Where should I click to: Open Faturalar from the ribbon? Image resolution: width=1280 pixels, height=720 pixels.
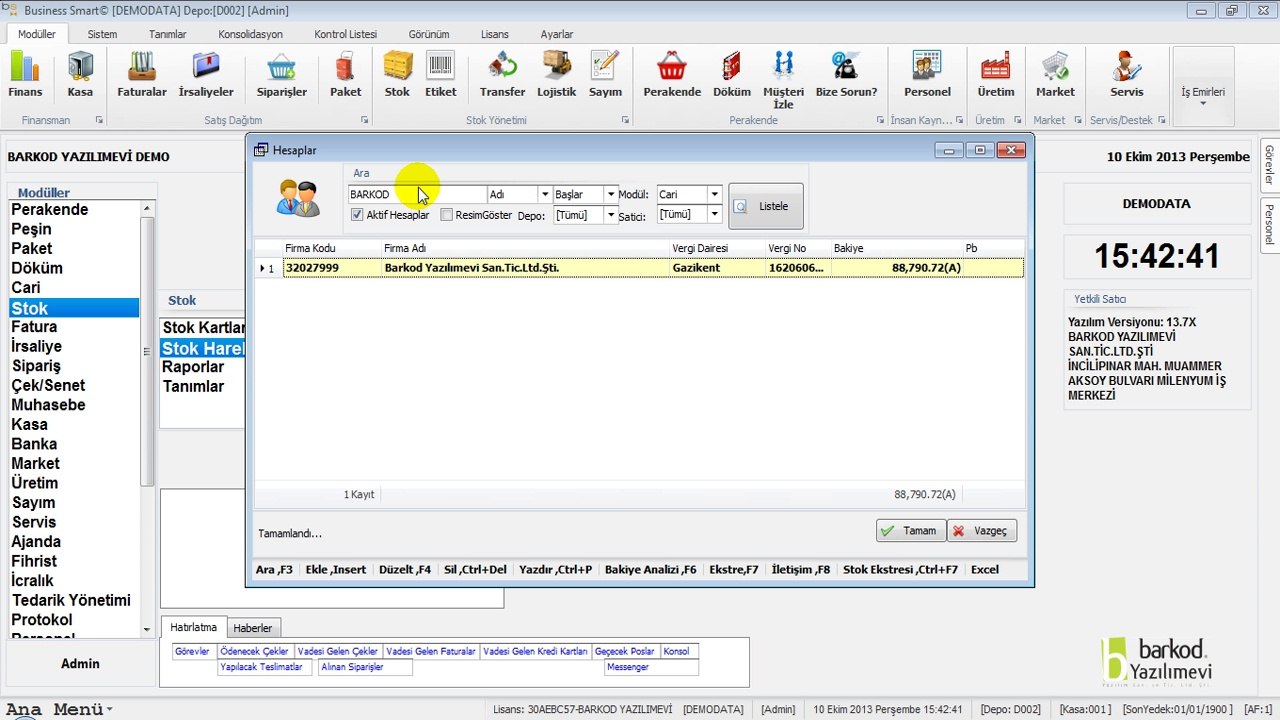[142, 75]
